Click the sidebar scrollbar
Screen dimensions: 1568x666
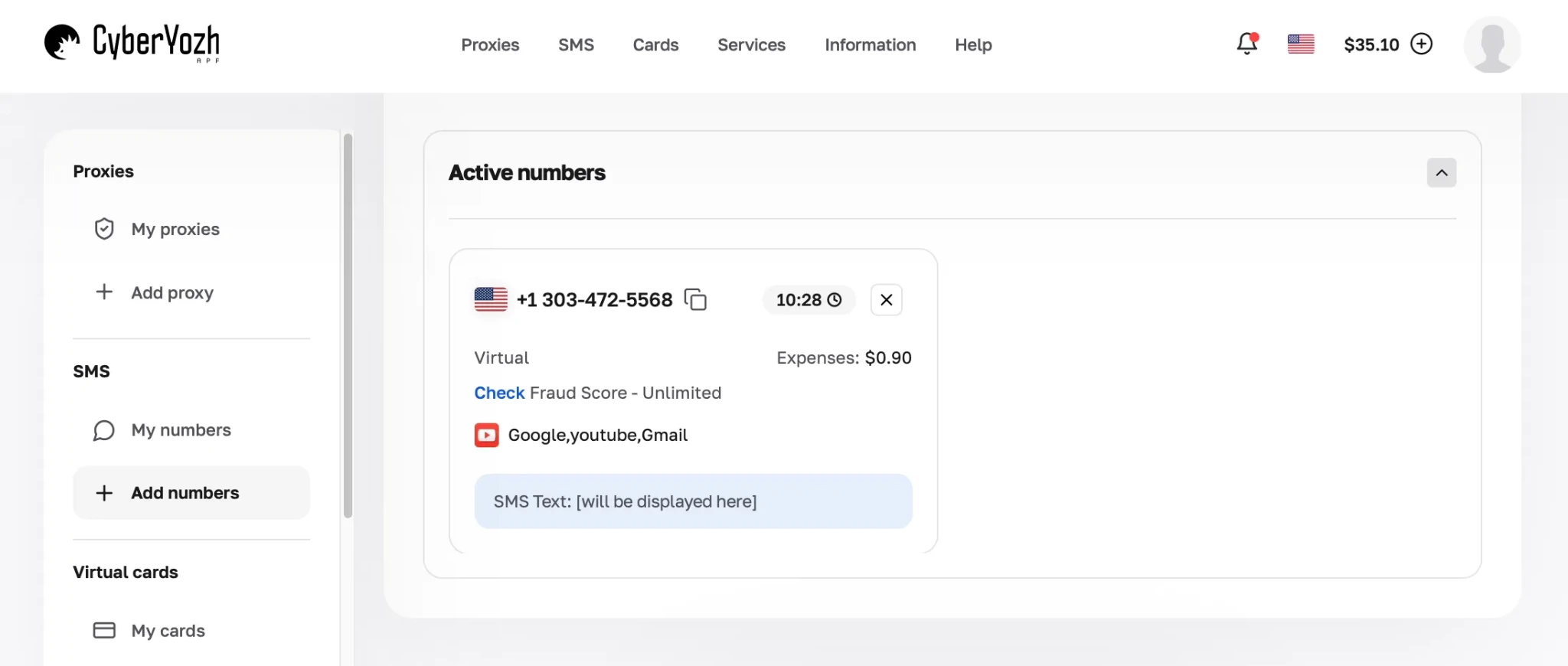pyautogui.click(x=348, y=325)
